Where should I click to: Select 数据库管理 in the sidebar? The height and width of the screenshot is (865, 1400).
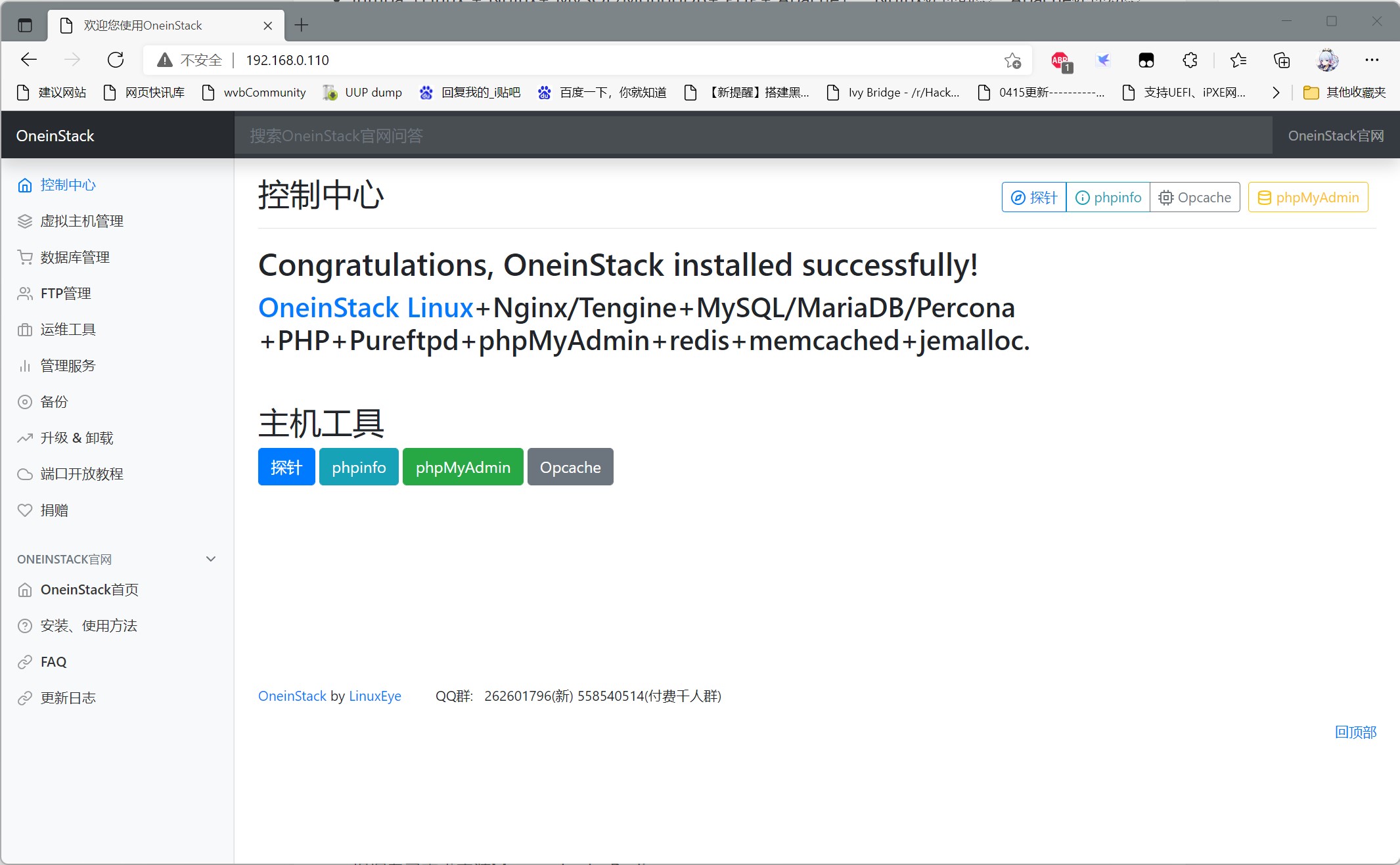pos(75,257)
